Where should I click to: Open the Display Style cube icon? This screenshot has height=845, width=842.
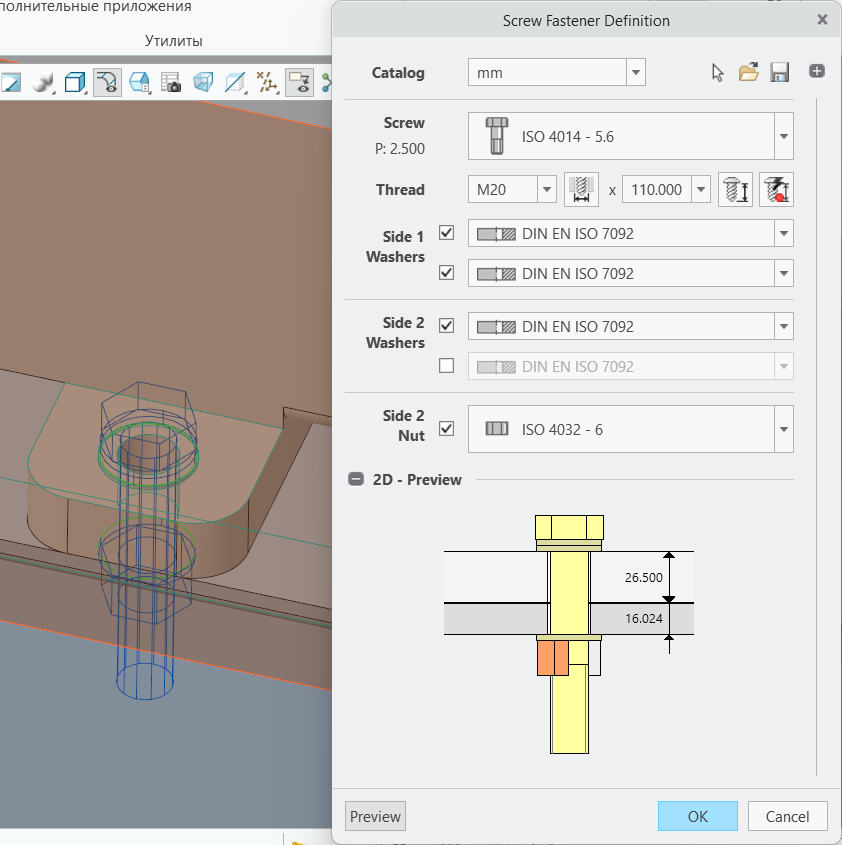pyautogui.click(x=75, y=82)
